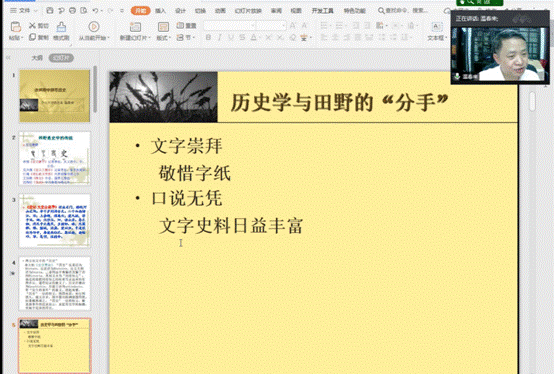Viewport: 554px width, 374px height.
Task: Start slideshow from current slide icon
Action: tap(94, 26)
